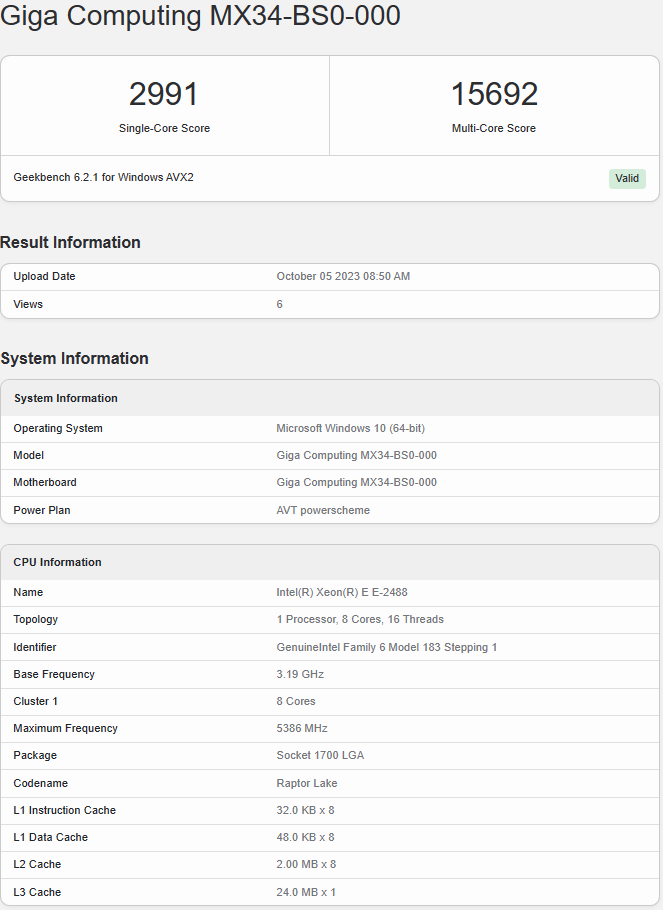Click the L2 Cache row label
The height and width of the screenshot is (910, 663).
(x=37, y=864)
